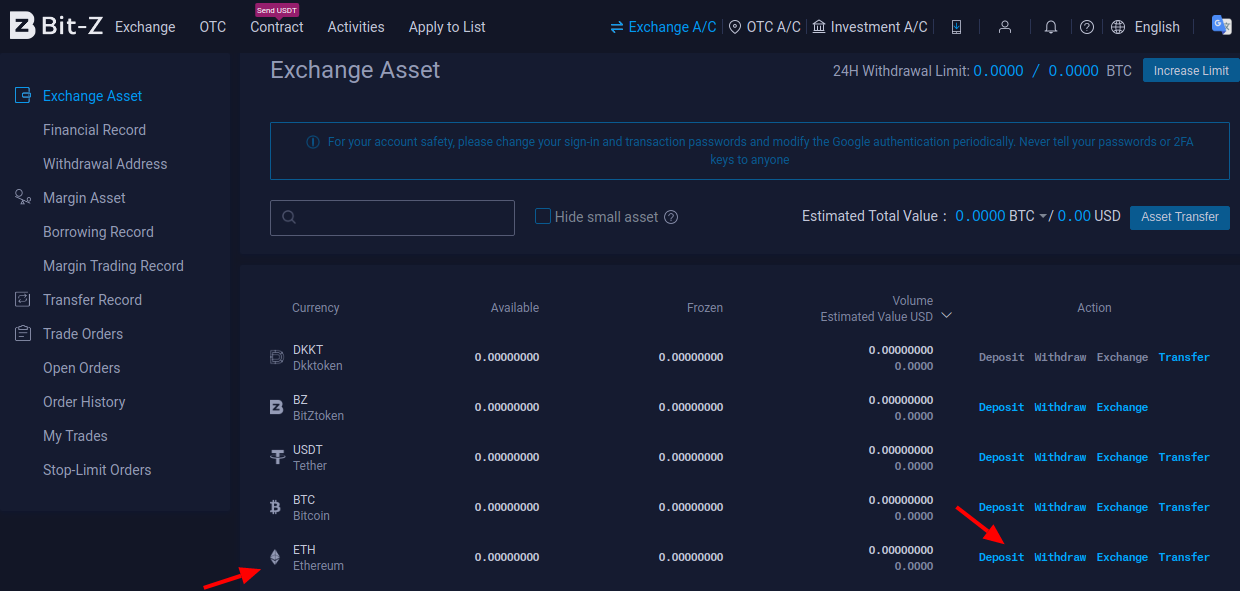Click the Bitcoin currency icon
Image resolution: width=1240 pixels, height=591 pixels.
276,507
